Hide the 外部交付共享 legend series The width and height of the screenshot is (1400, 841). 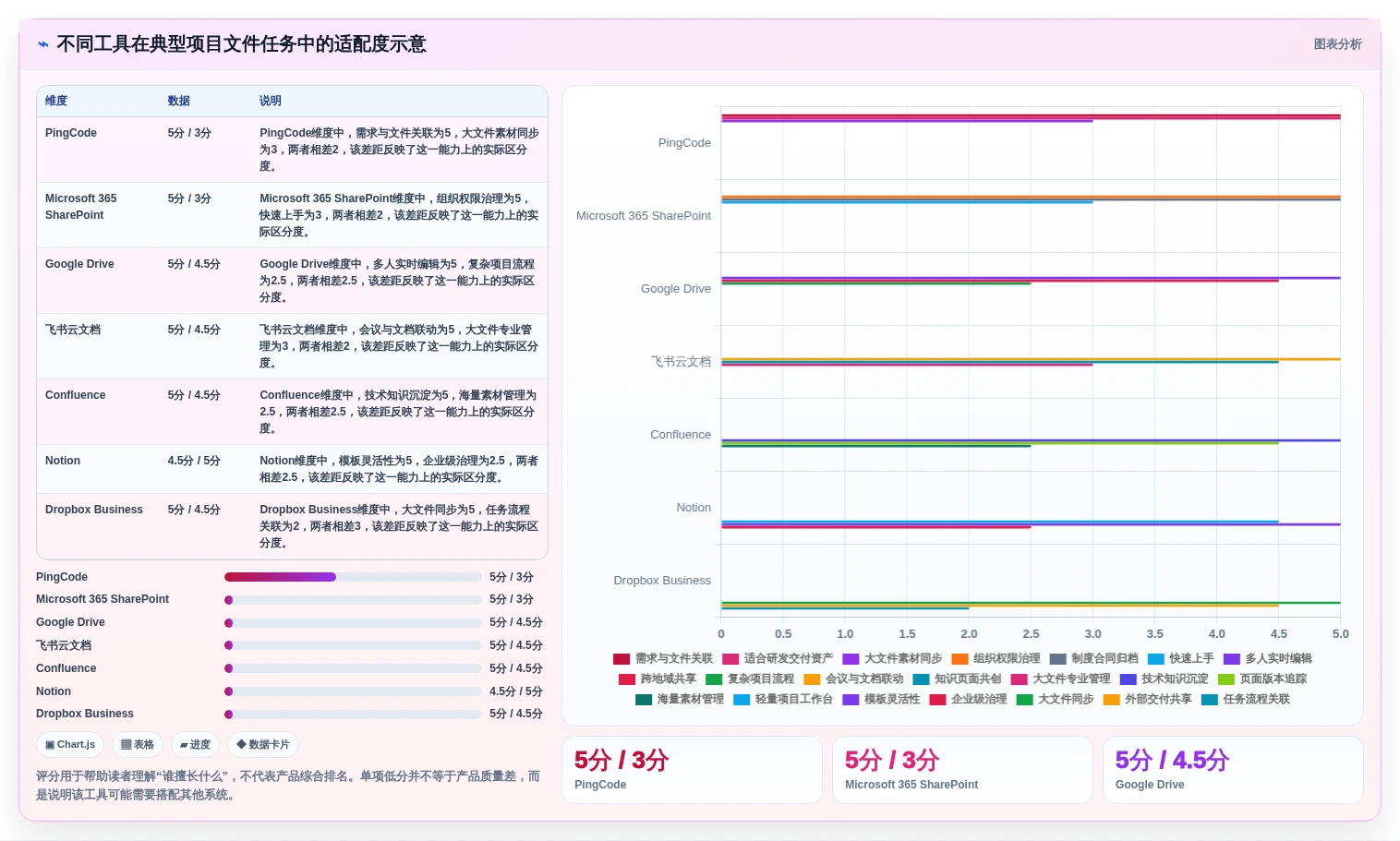[x=1147, y=699]
